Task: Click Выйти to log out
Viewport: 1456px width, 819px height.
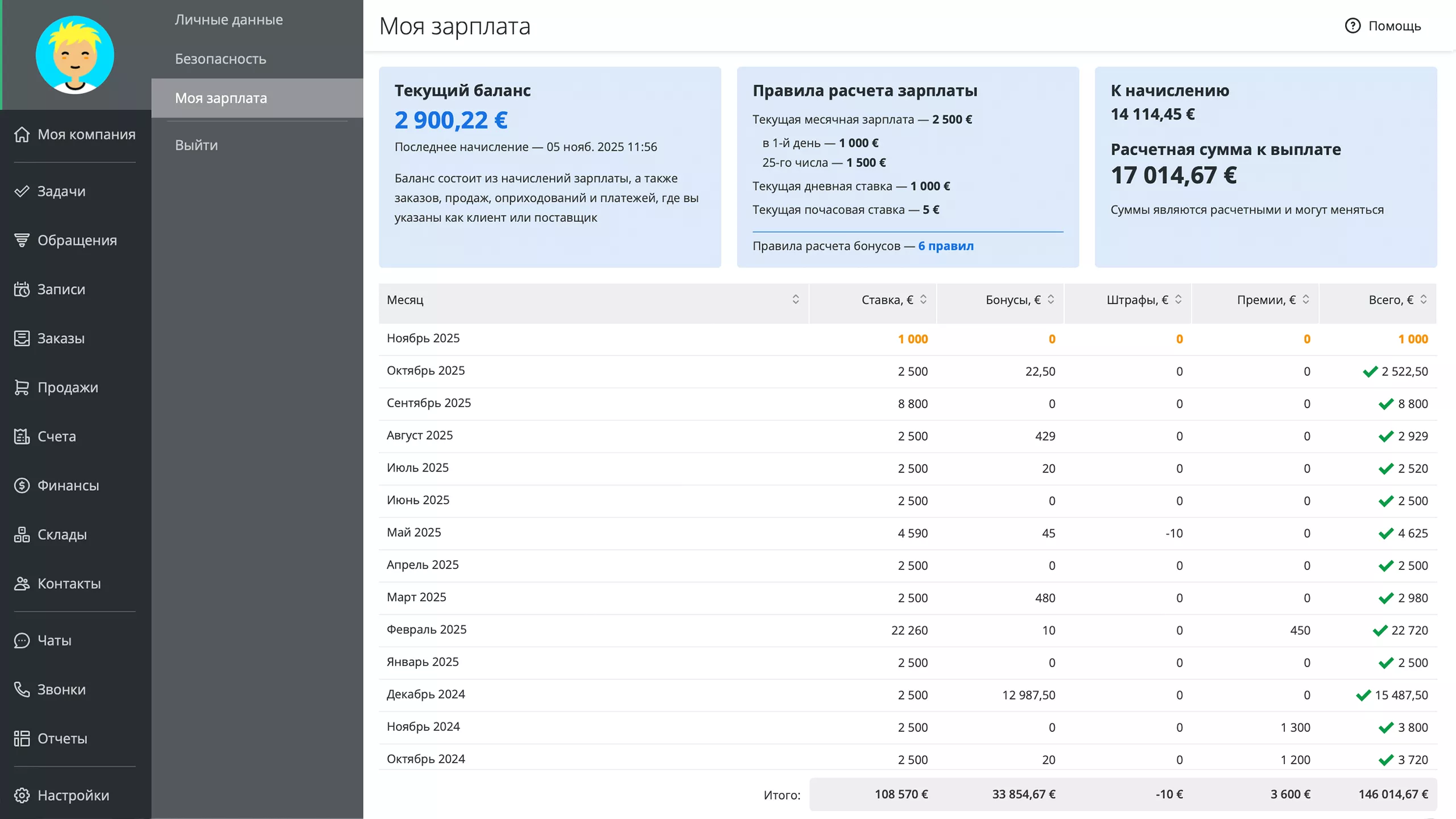Action: tap(196, 145)
